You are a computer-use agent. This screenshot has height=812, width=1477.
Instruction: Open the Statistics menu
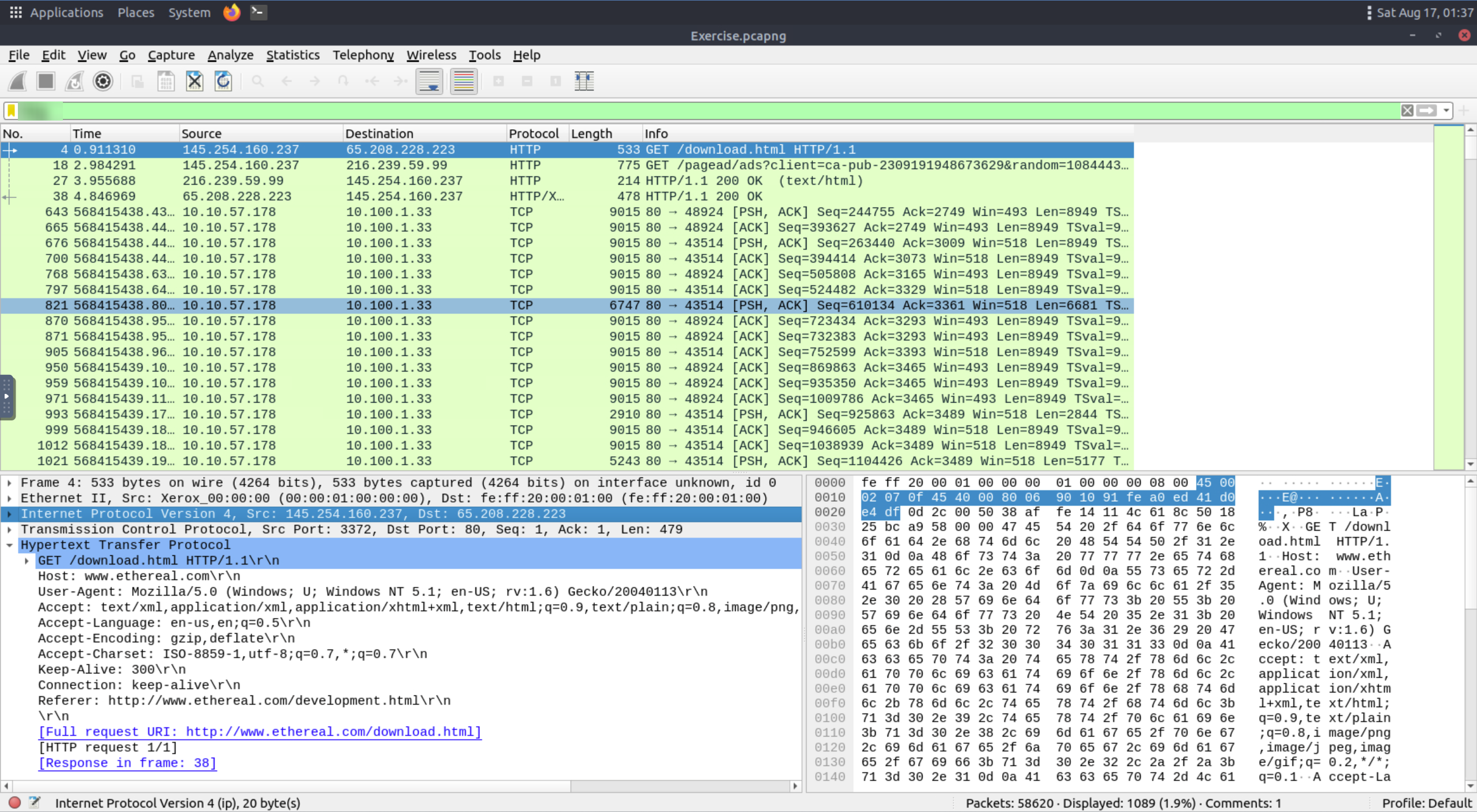[293, 55]
